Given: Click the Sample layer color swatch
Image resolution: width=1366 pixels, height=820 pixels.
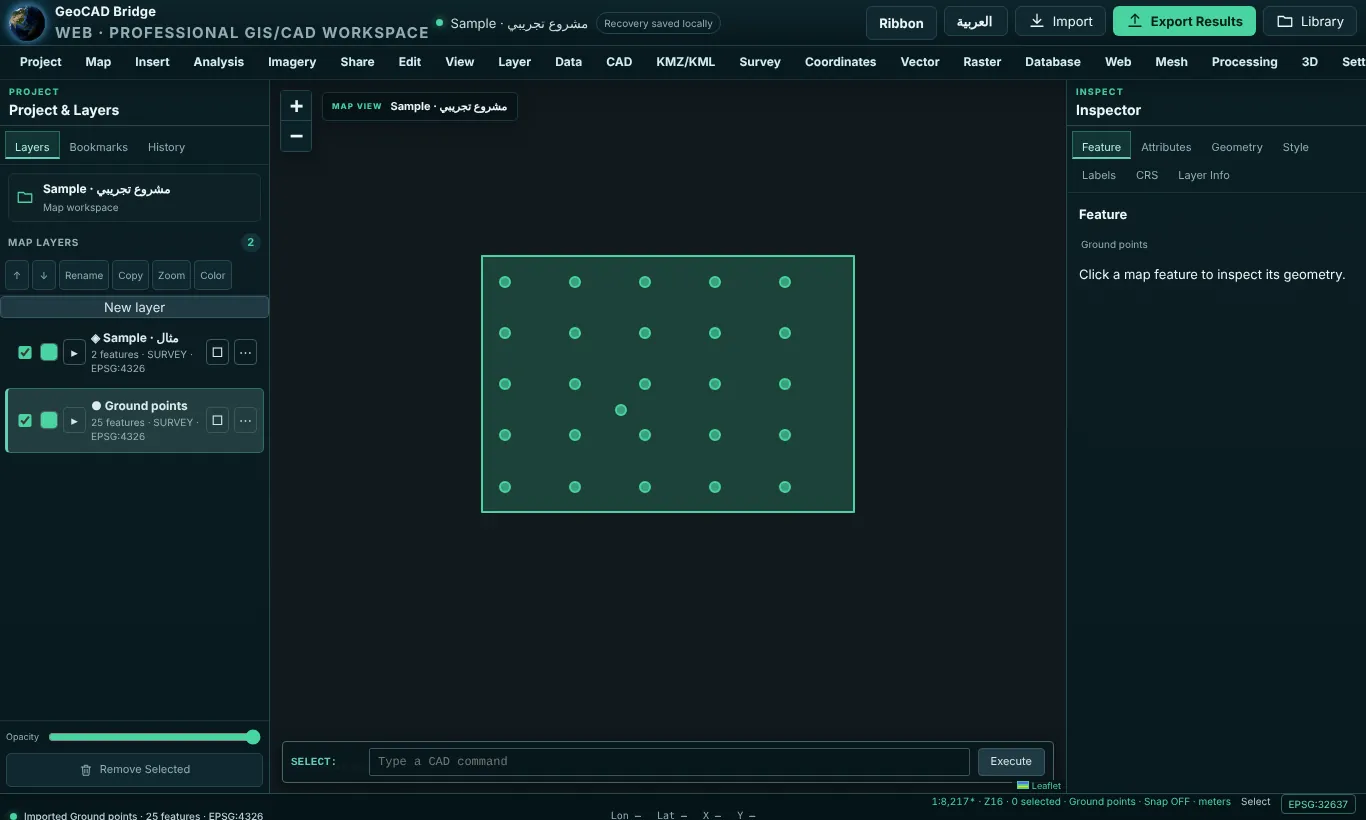Looking at the screenshot, I should pyautogui.click(x=49, y=352).
